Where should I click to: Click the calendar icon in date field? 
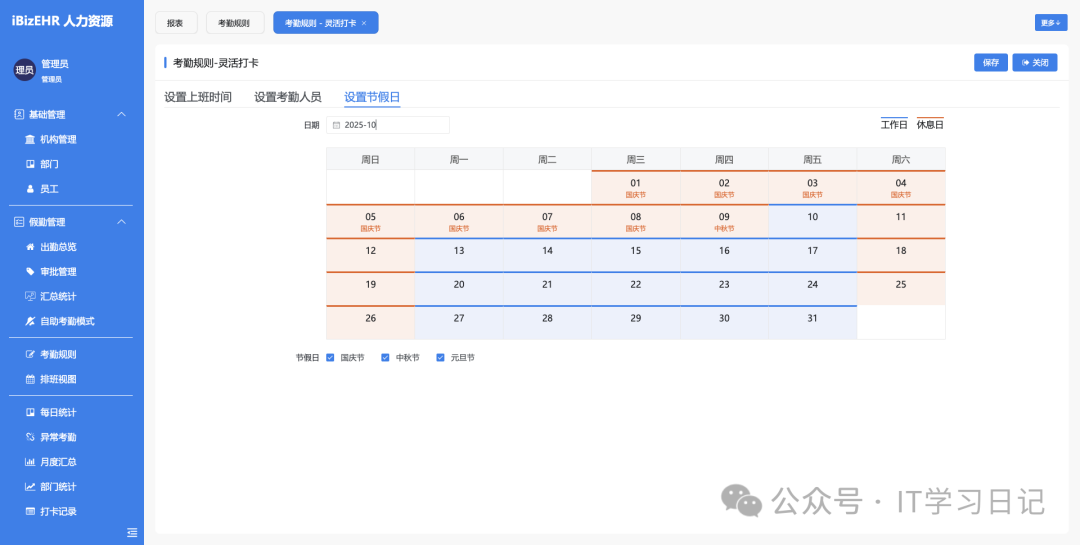336,125
